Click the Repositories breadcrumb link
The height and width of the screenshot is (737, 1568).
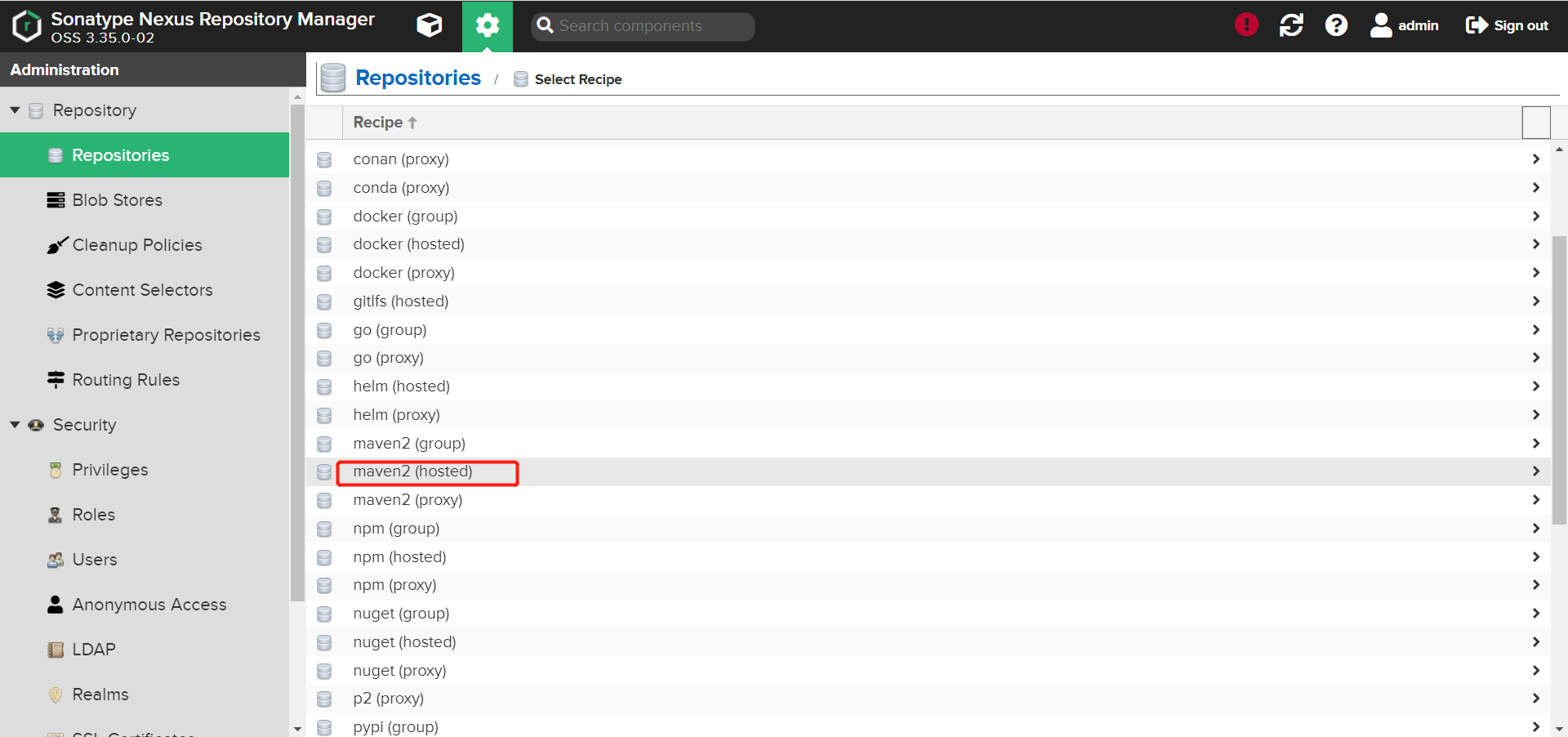(418, 78)
